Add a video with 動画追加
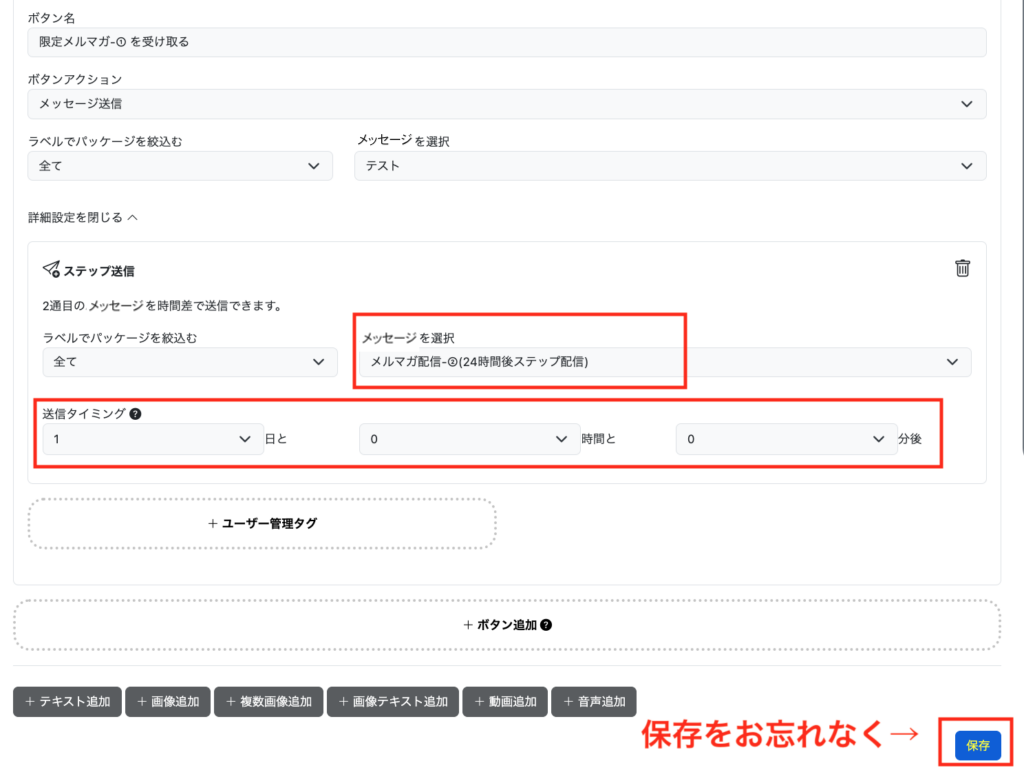 coord(505,702)
